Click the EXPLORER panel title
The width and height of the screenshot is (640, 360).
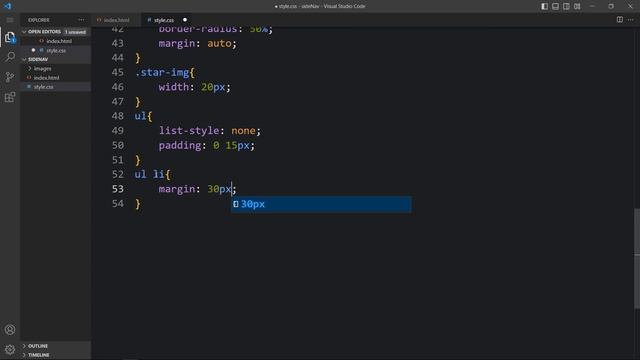tap(39, 20)
